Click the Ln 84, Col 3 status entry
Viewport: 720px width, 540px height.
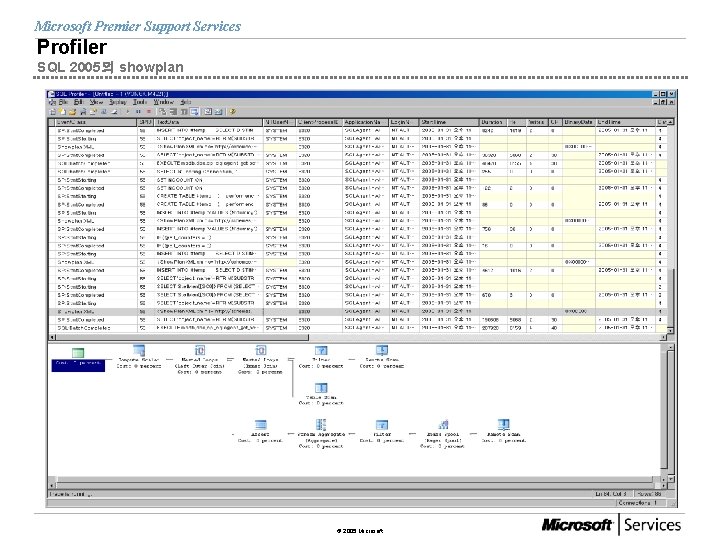[x=611, y=494]
